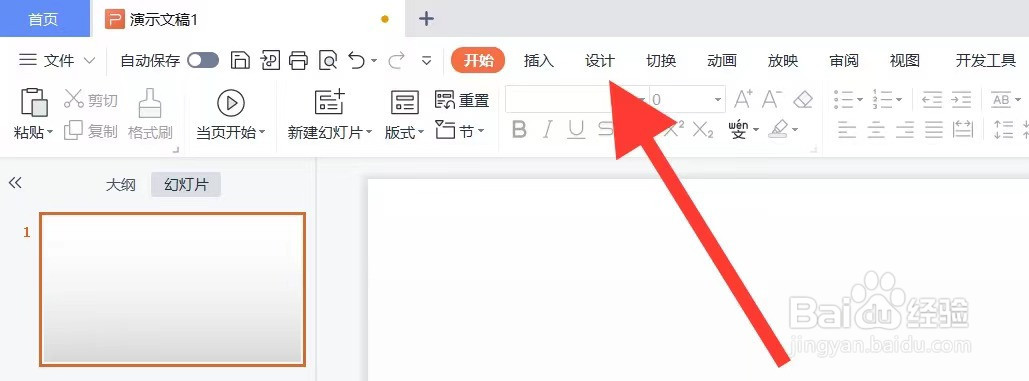Click the Redo arrow icon

396,61
